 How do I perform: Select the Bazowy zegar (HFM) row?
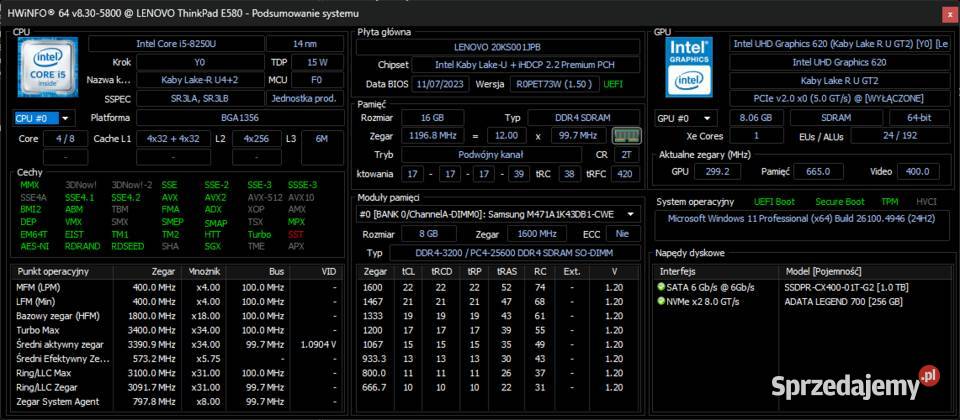(178, 316)
